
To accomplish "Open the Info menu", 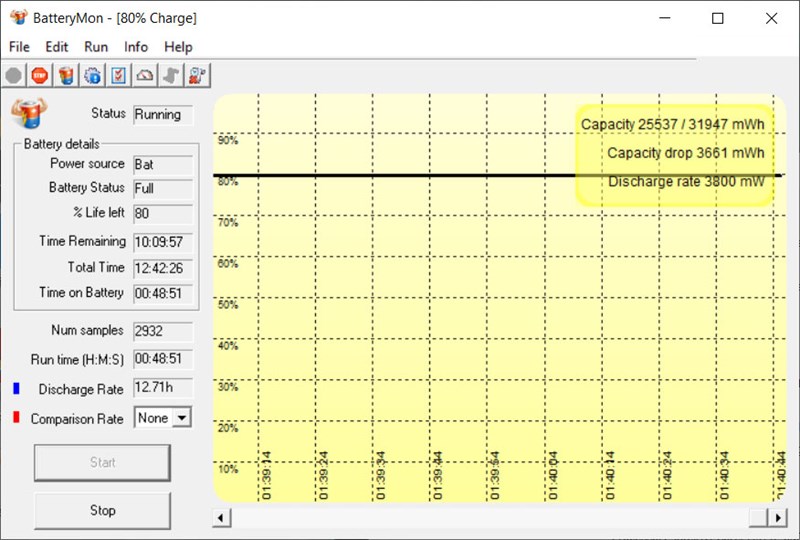I will (136, 47).
